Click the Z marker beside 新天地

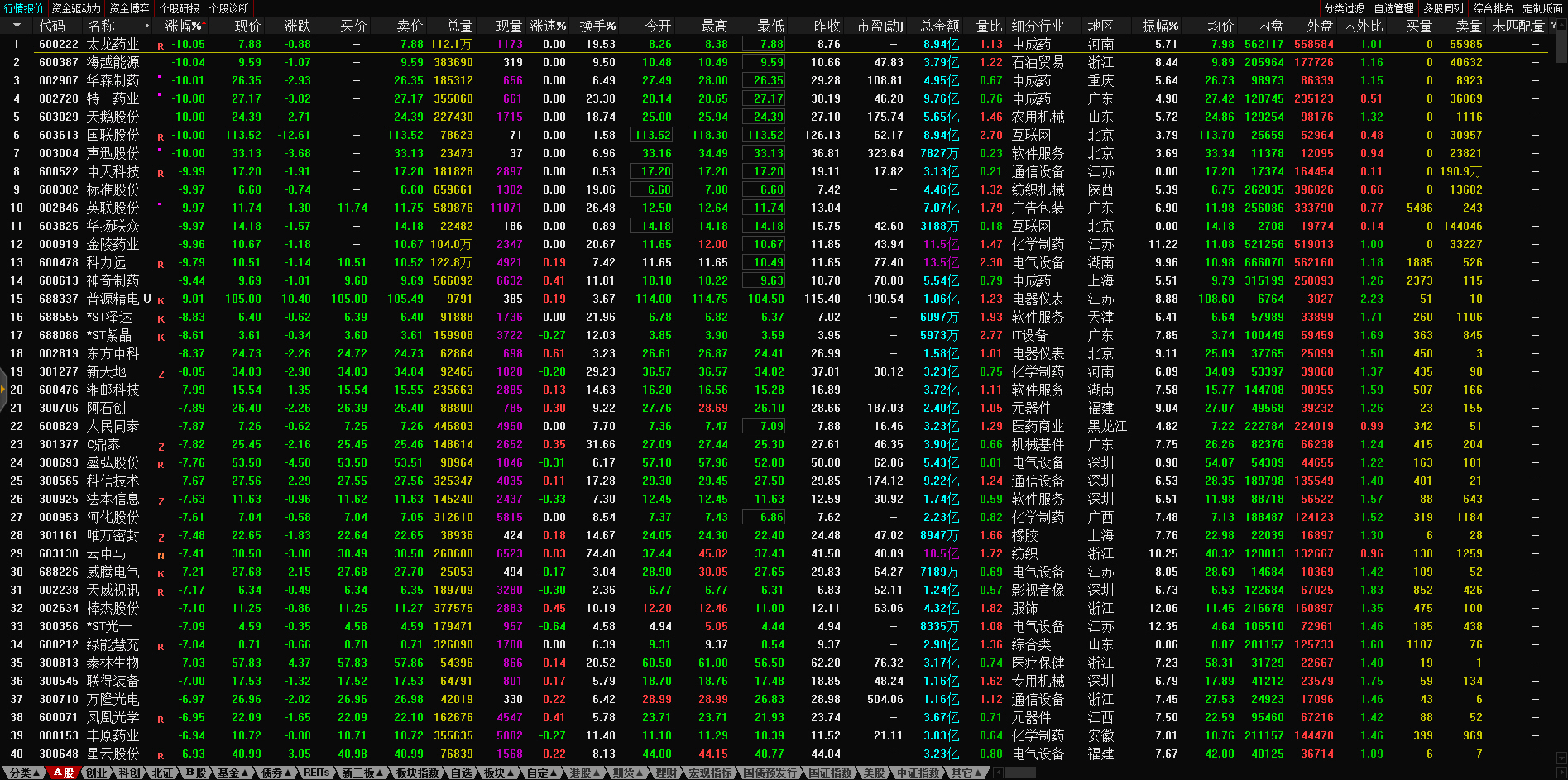tap(161, 374)
